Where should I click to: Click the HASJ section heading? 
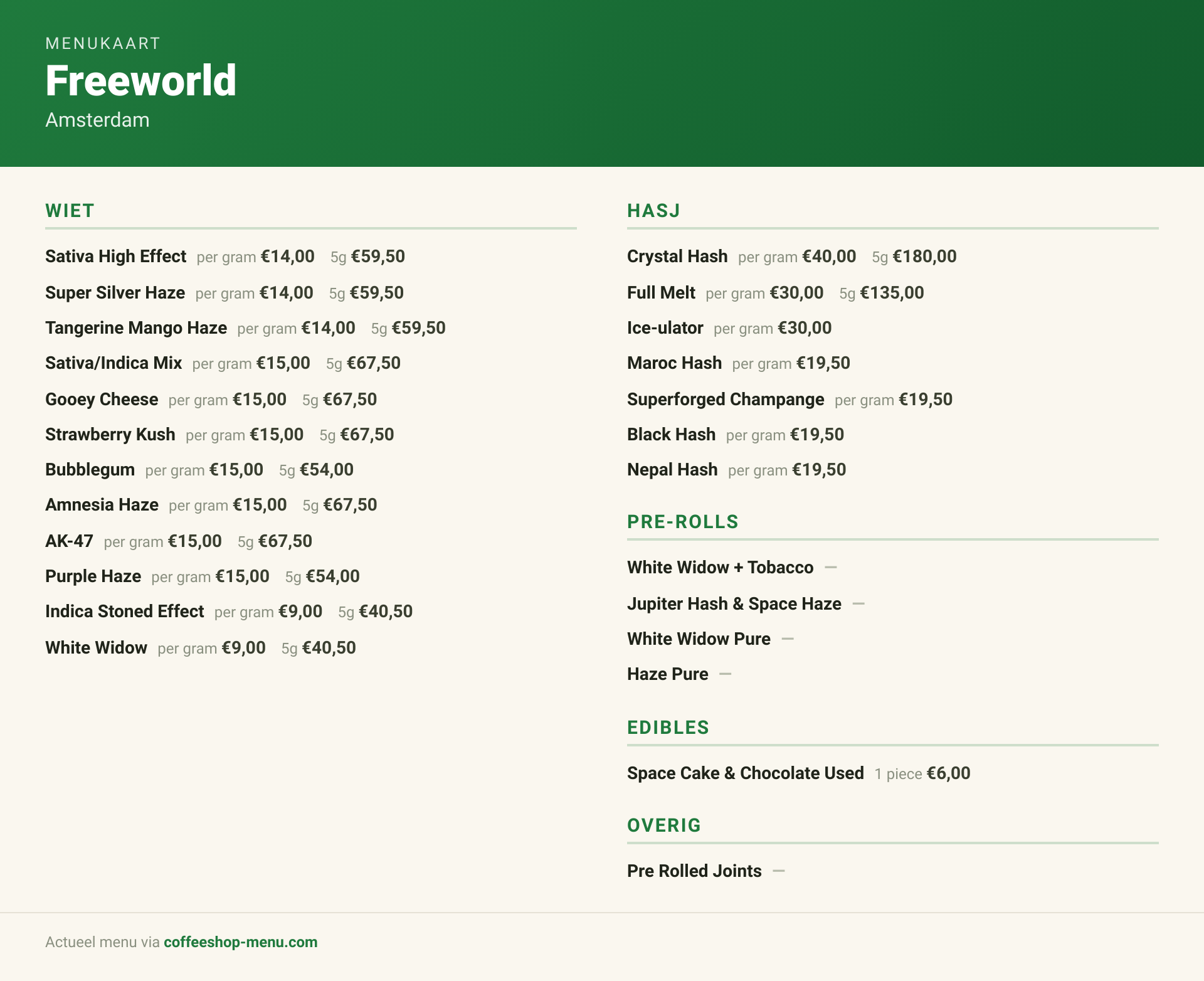point(653,211)
